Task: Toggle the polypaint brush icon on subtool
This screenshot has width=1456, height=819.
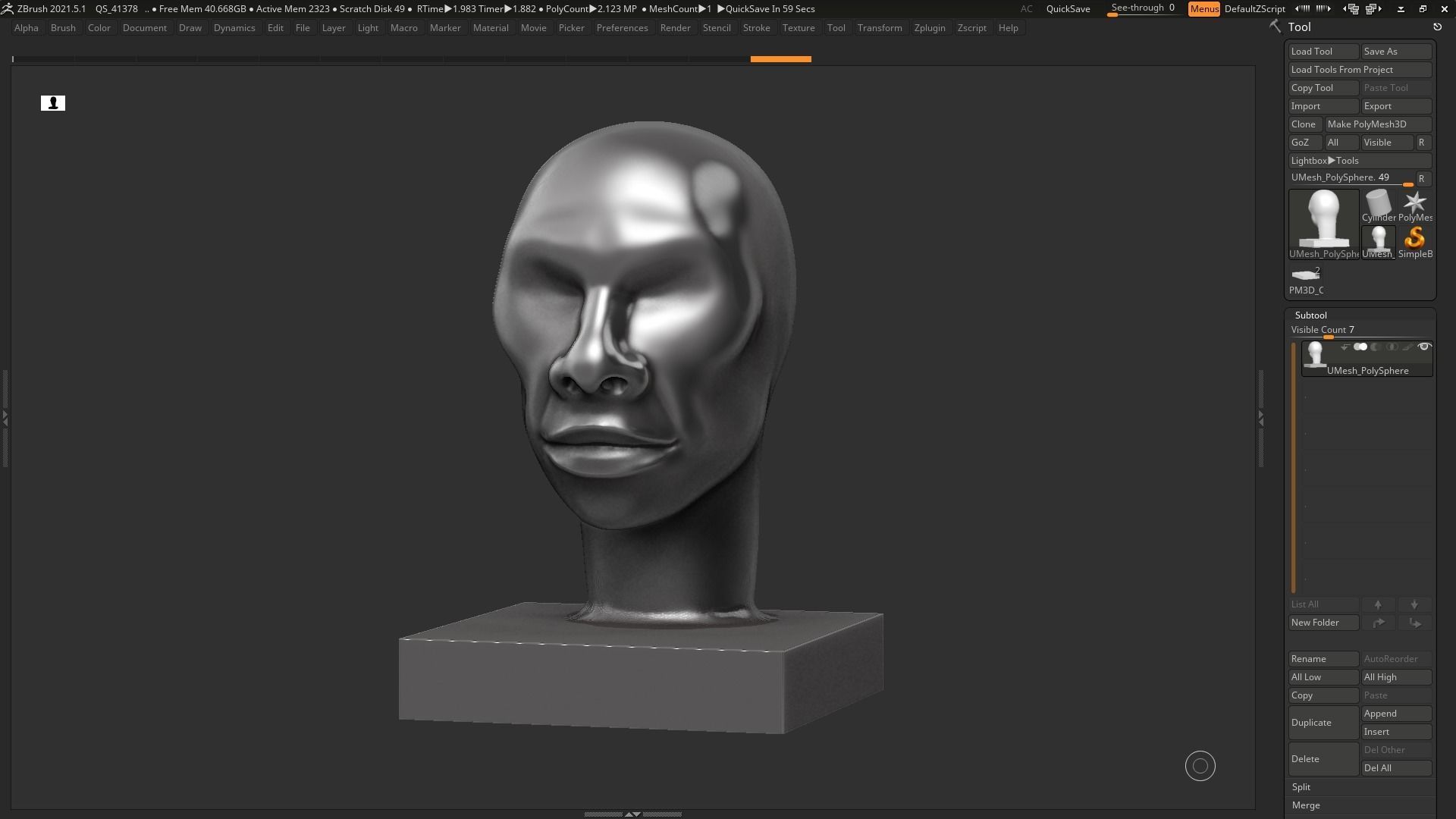Action: coord(1407,347)
